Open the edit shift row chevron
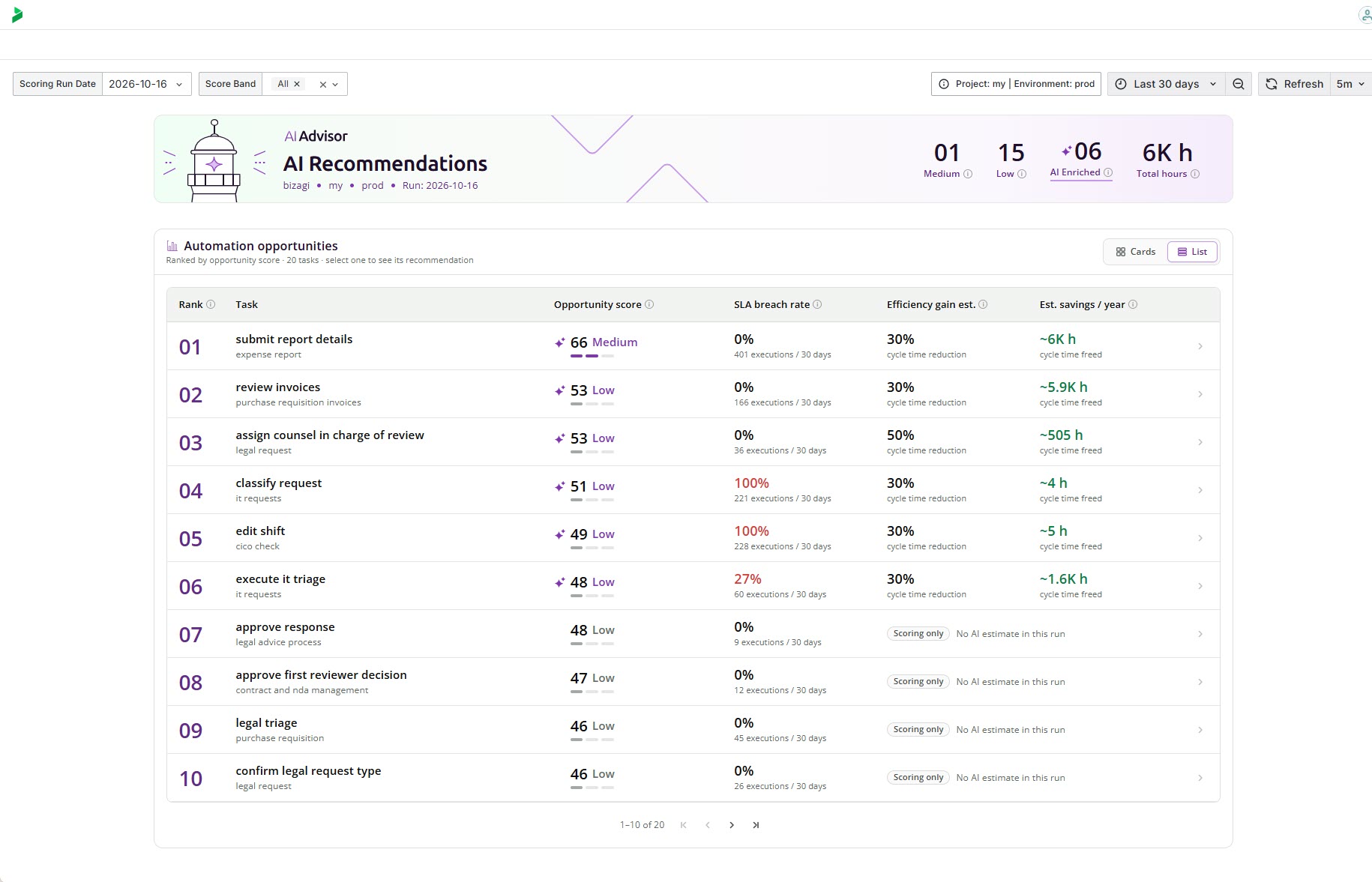 coord(1200,538)
